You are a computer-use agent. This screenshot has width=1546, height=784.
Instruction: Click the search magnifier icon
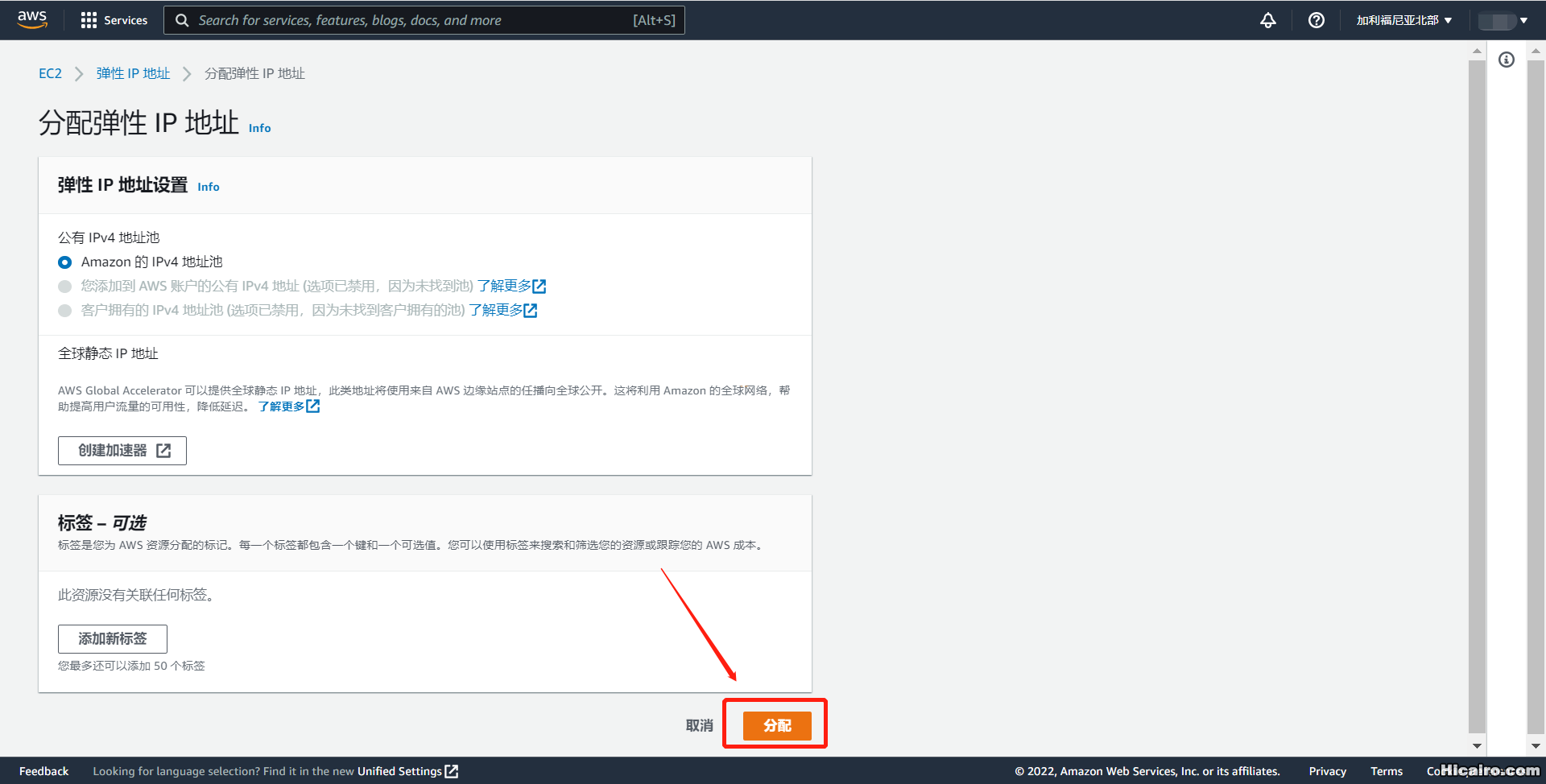[182, 20]
